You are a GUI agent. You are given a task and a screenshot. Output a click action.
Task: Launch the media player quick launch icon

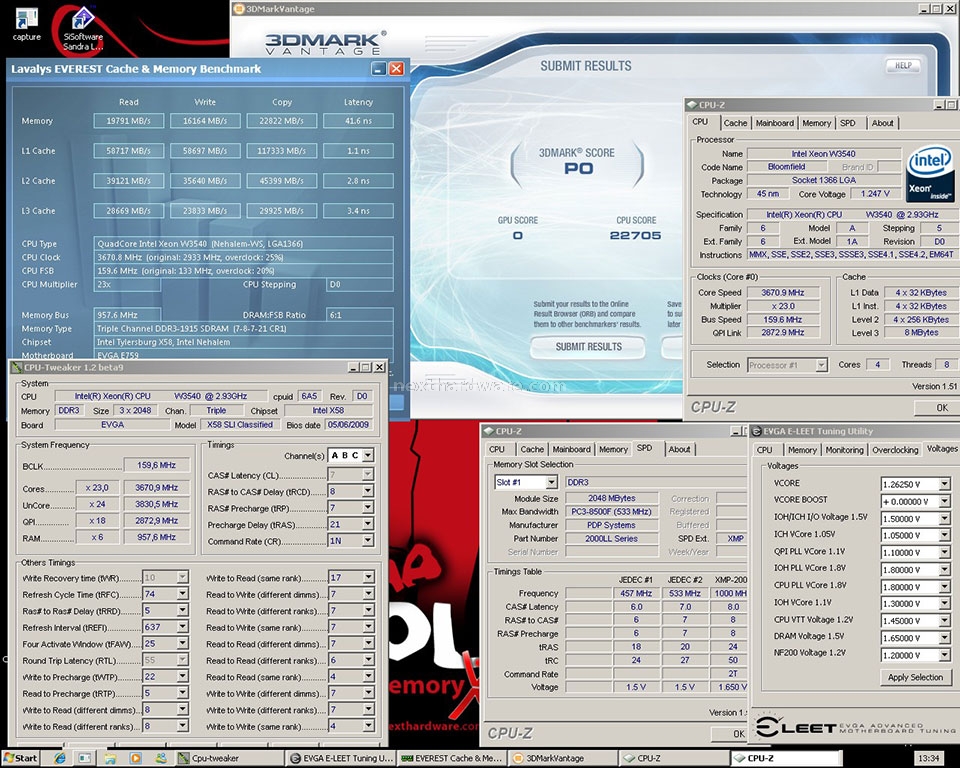point(135,758)
